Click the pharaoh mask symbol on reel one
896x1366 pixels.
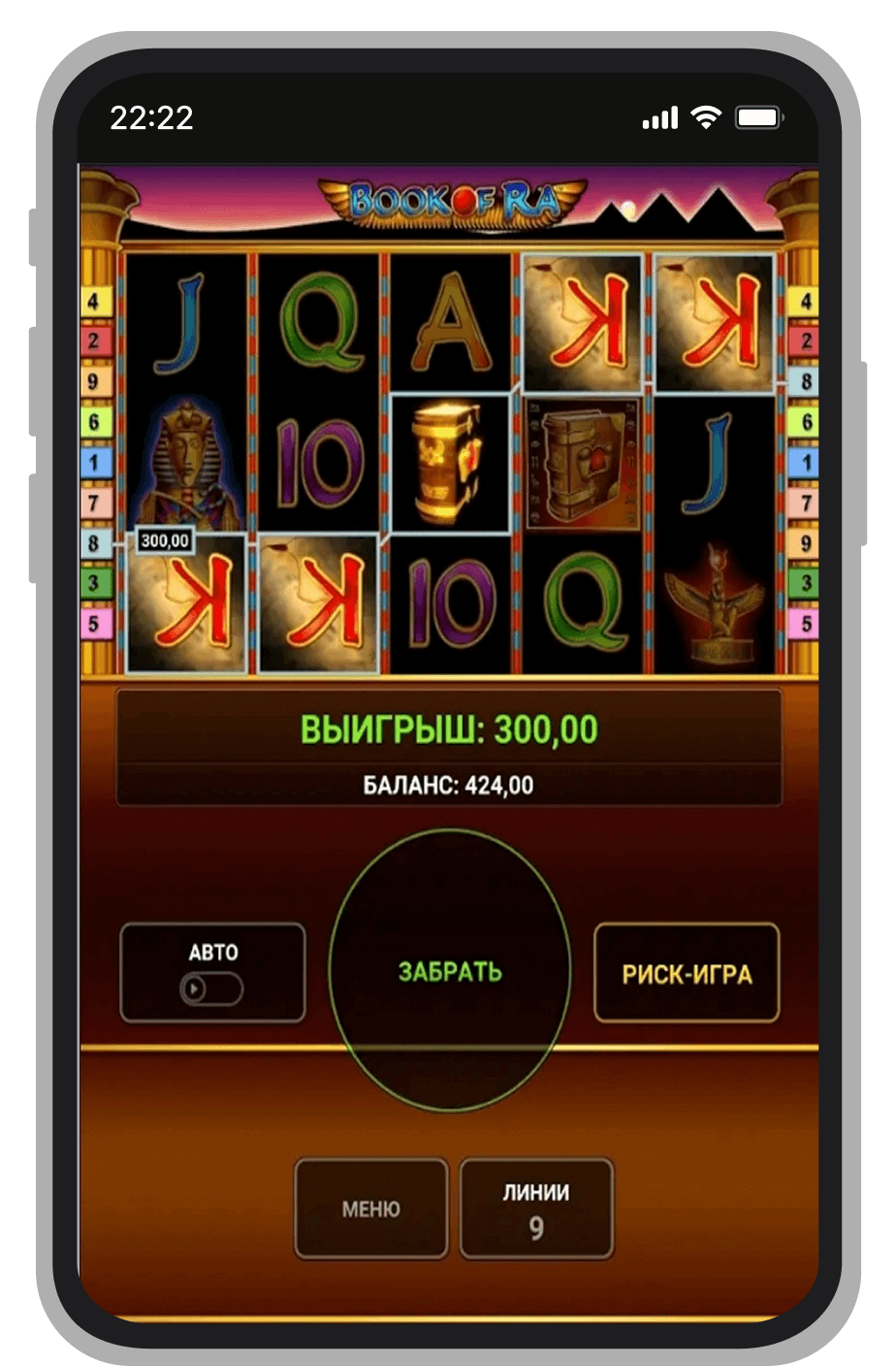[x=186, y=464]
